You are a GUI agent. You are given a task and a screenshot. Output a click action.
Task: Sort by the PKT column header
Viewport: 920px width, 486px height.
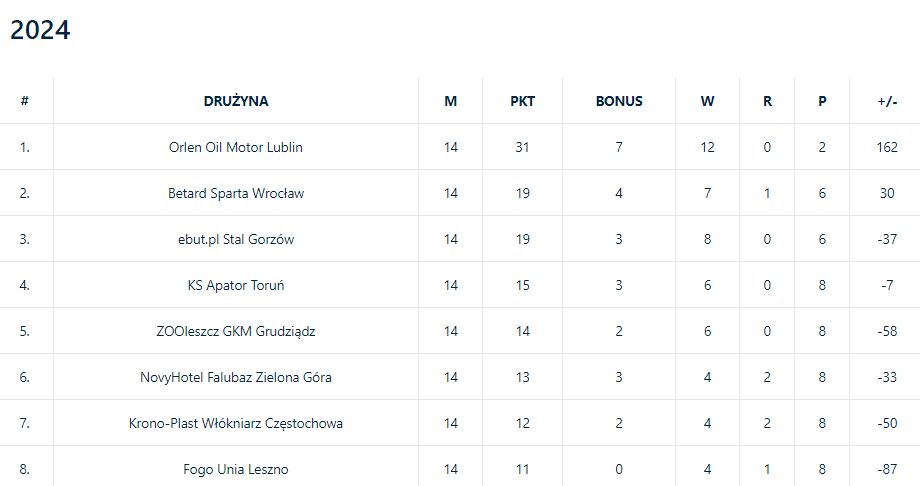point(522,101)
